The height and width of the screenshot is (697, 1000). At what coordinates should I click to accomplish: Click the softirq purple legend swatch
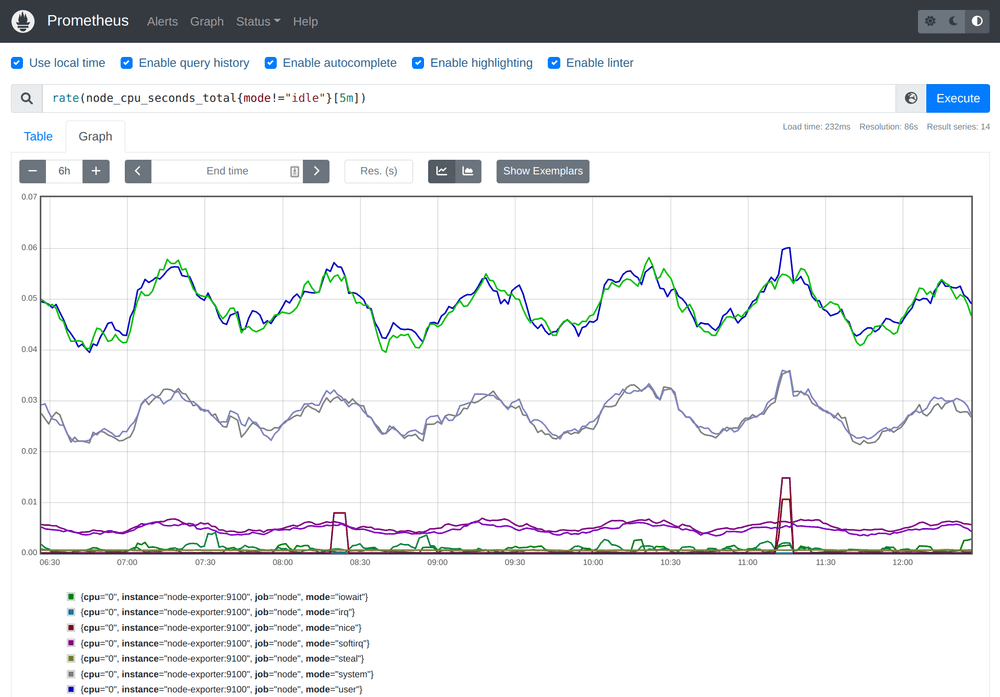(x=71, y=643)
